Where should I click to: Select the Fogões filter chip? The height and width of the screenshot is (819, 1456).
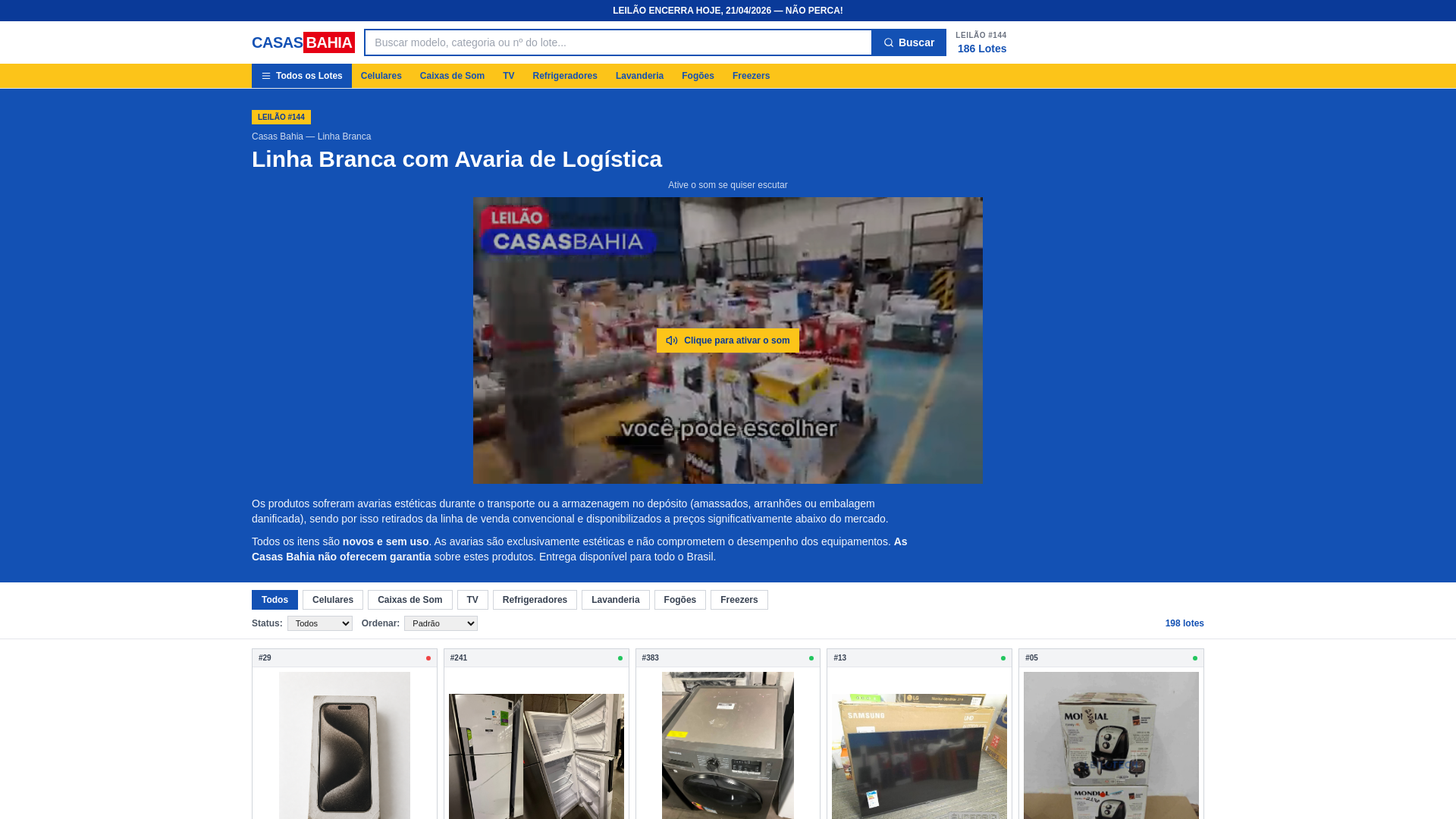click(679, 600)
